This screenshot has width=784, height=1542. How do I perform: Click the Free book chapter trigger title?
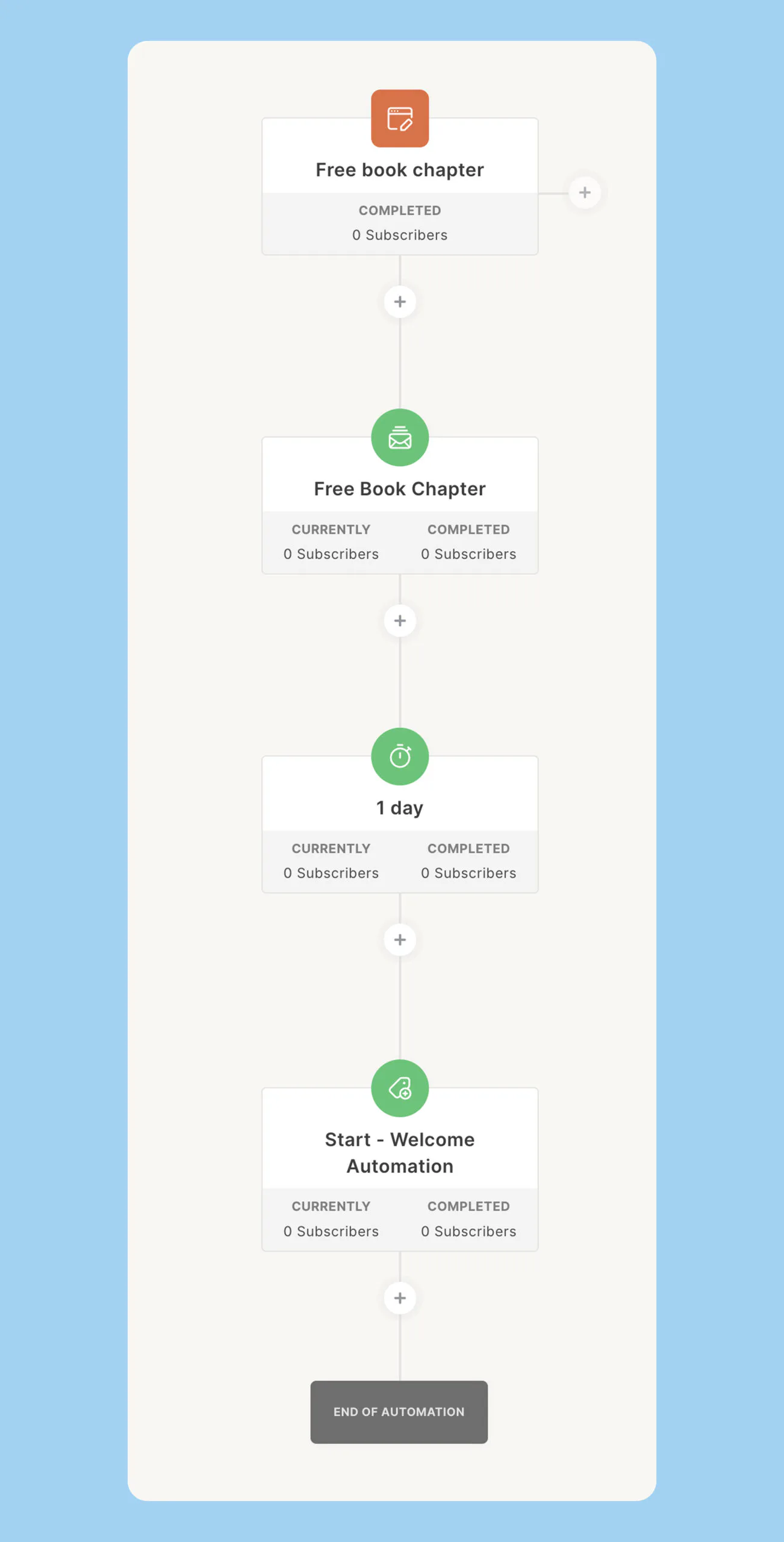coord(400,169)
